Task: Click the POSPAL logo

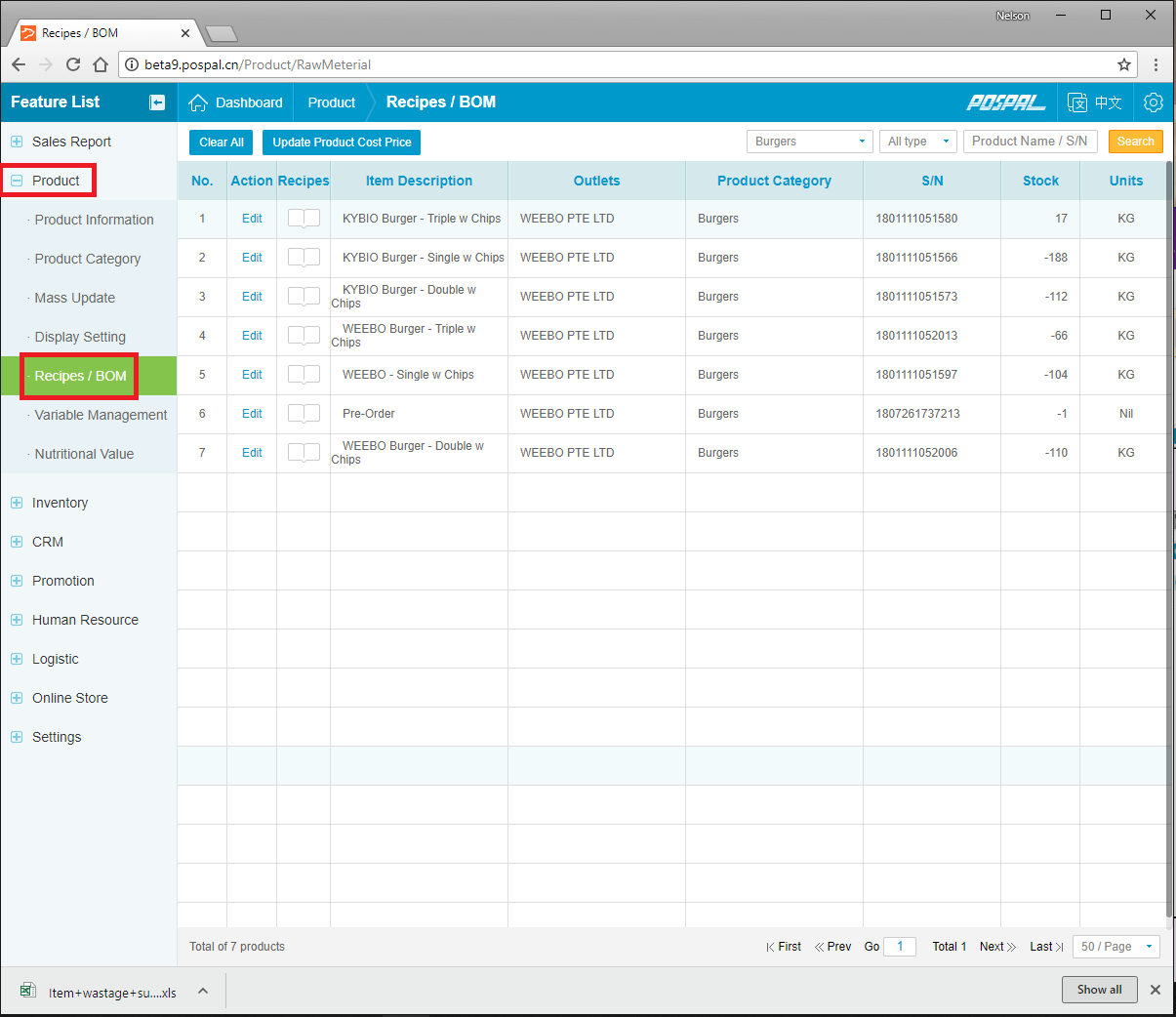Action: click(x=1005, y=102)
